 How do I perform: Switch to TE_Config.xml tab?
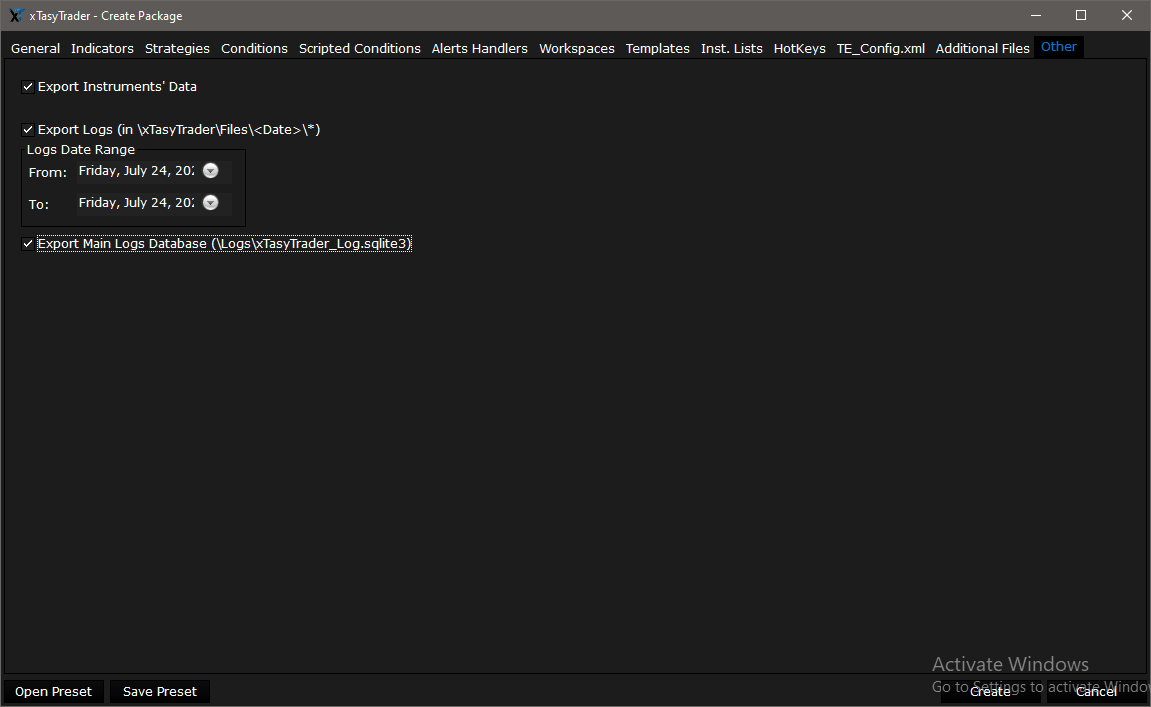pos(880,48)
